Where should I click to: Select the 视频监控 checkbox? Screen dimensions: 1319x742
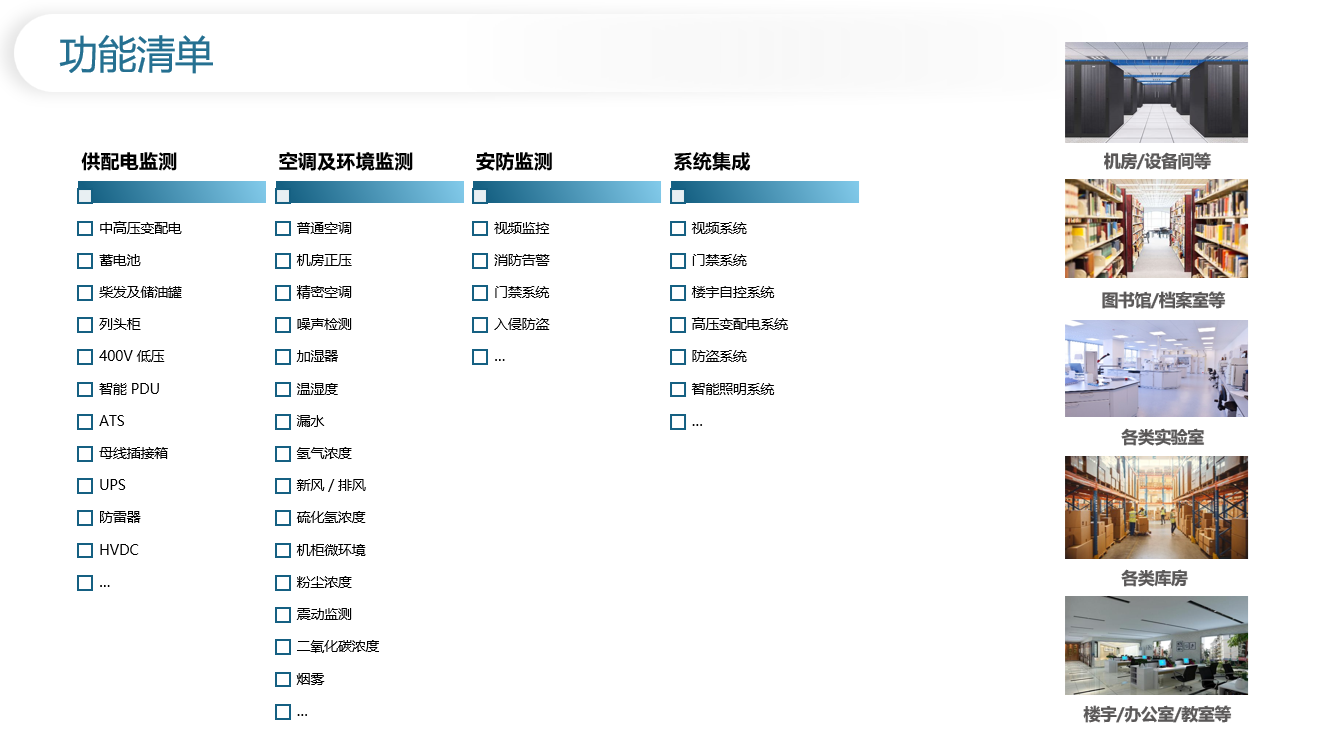480,229
